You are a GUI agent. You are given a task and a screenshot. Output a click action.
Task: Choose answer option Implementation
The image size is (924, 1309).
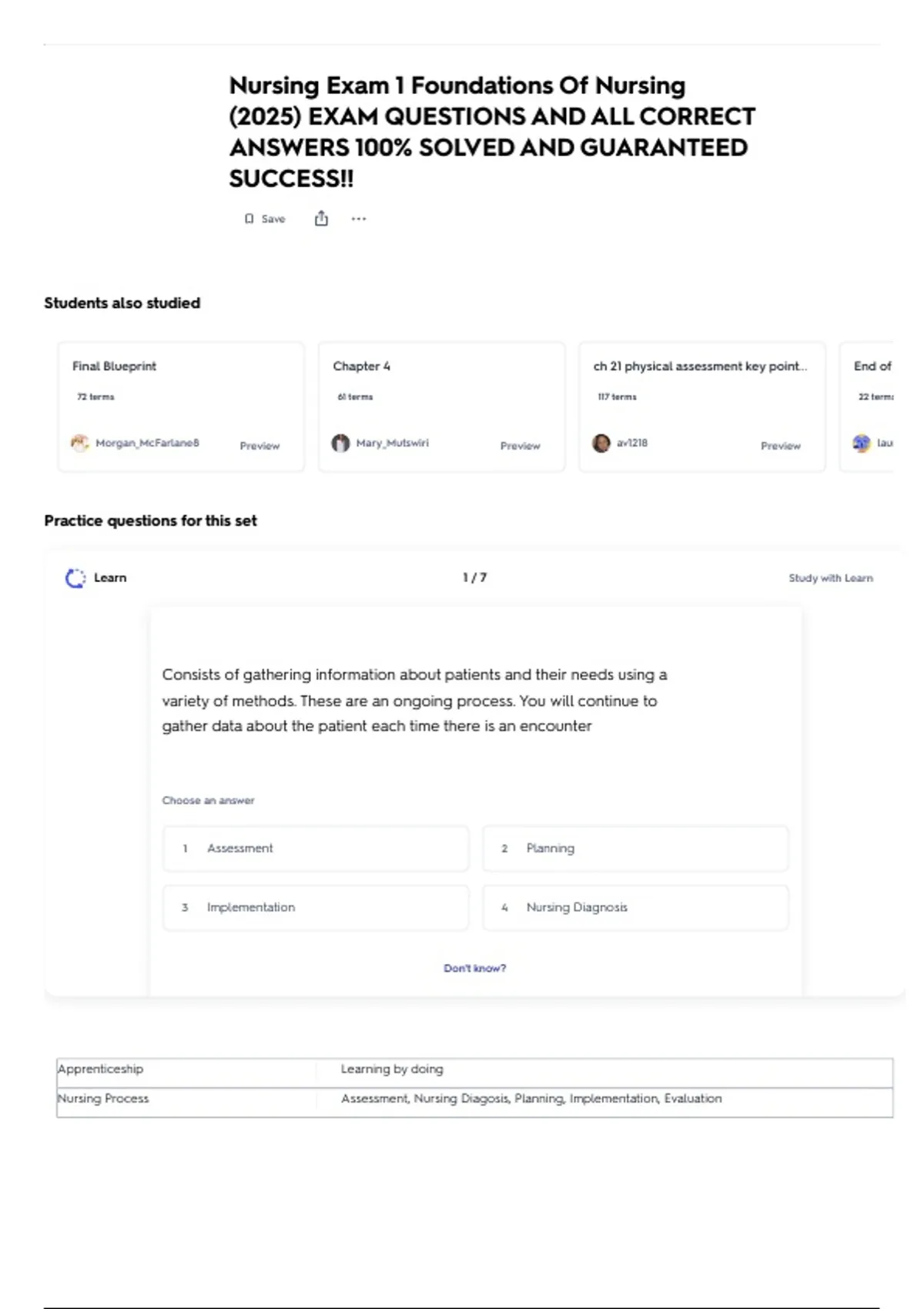(x=316, y=908)
